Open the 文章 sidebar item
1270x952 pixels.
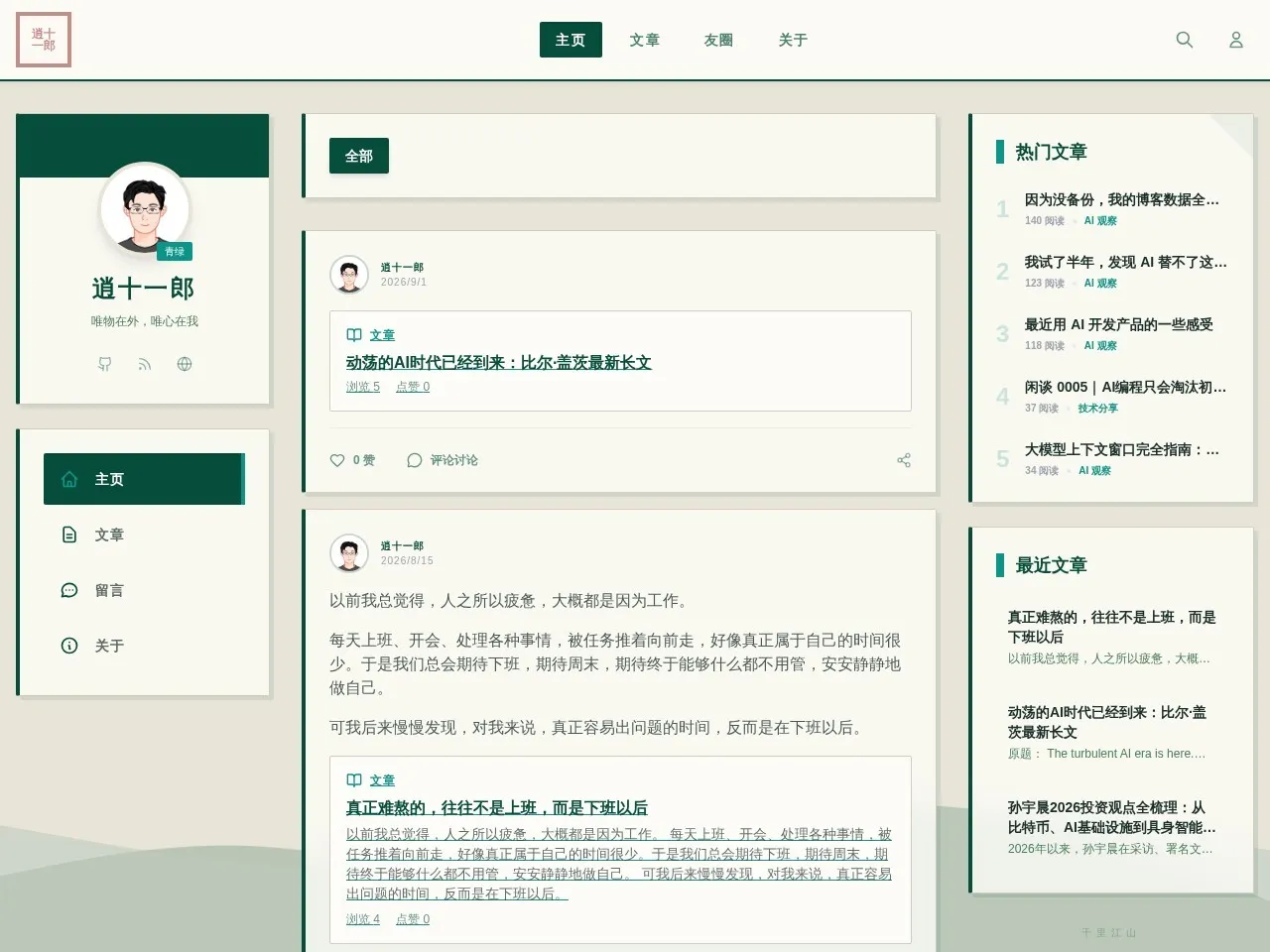pyautogui.click(x=144, y=535)
